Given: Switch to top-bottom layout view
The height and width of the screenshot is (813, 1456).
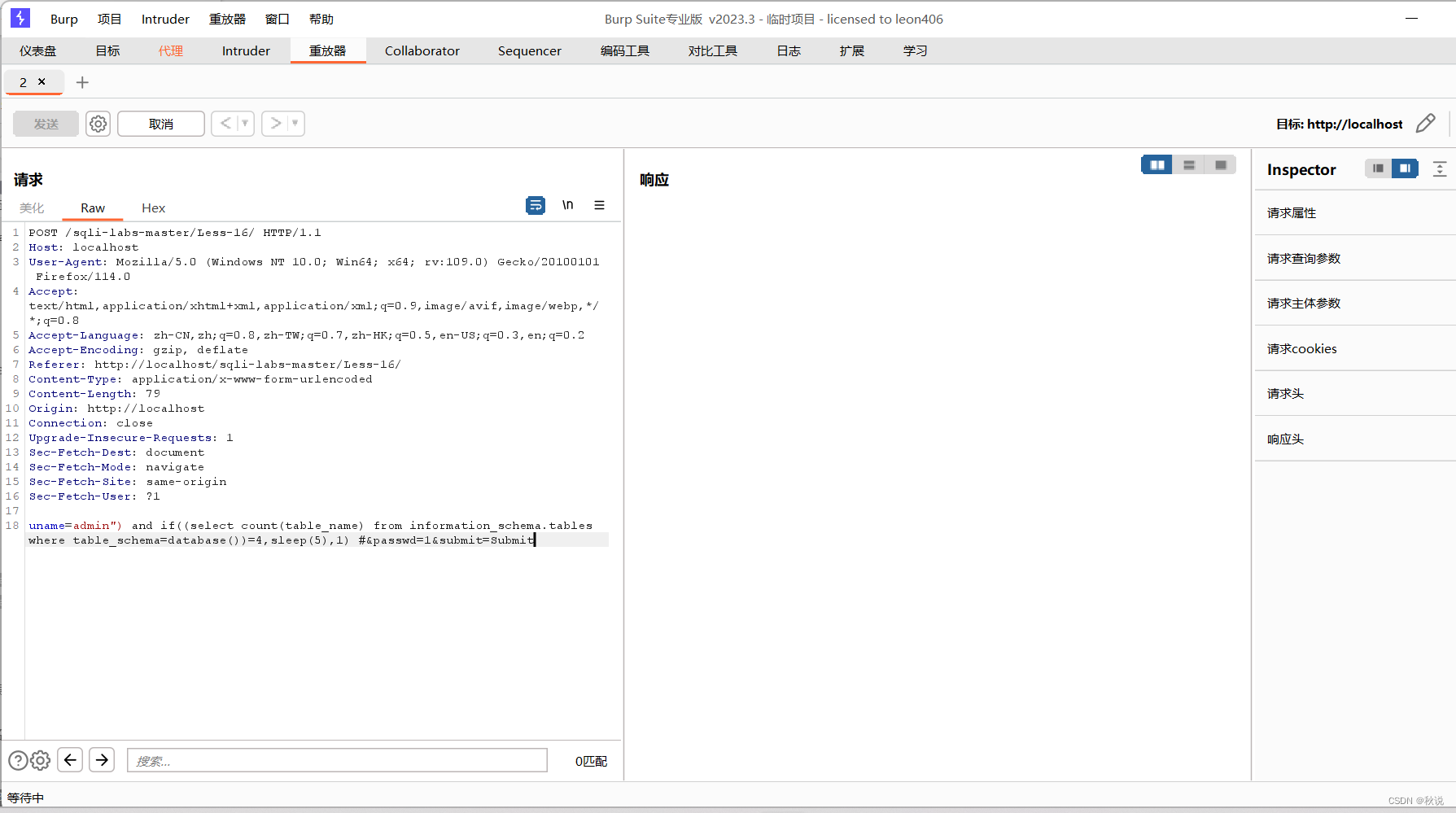Looking at the screenshot, I should pyautogui.click(x=1189, y=165).
